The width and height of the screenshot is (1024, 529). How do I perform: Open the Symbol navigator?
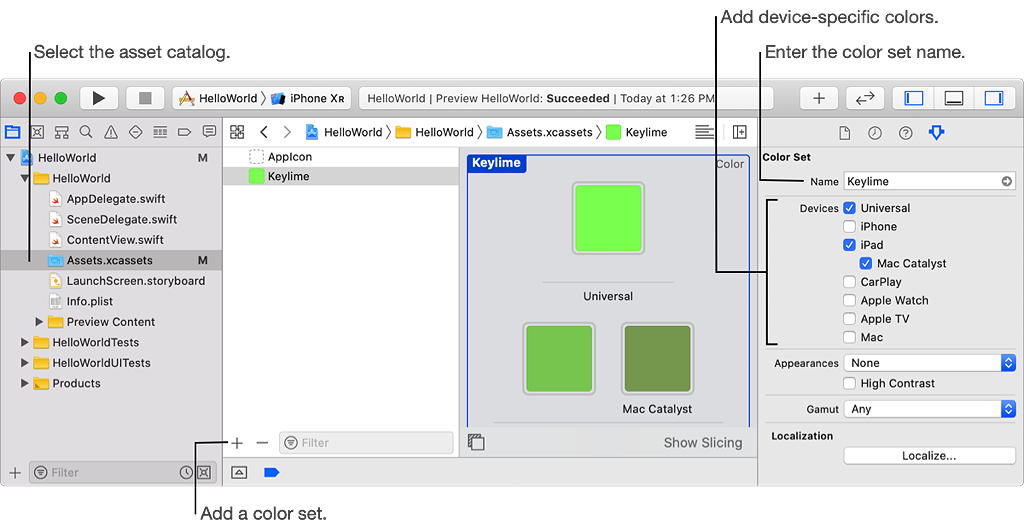pos(61,132)
